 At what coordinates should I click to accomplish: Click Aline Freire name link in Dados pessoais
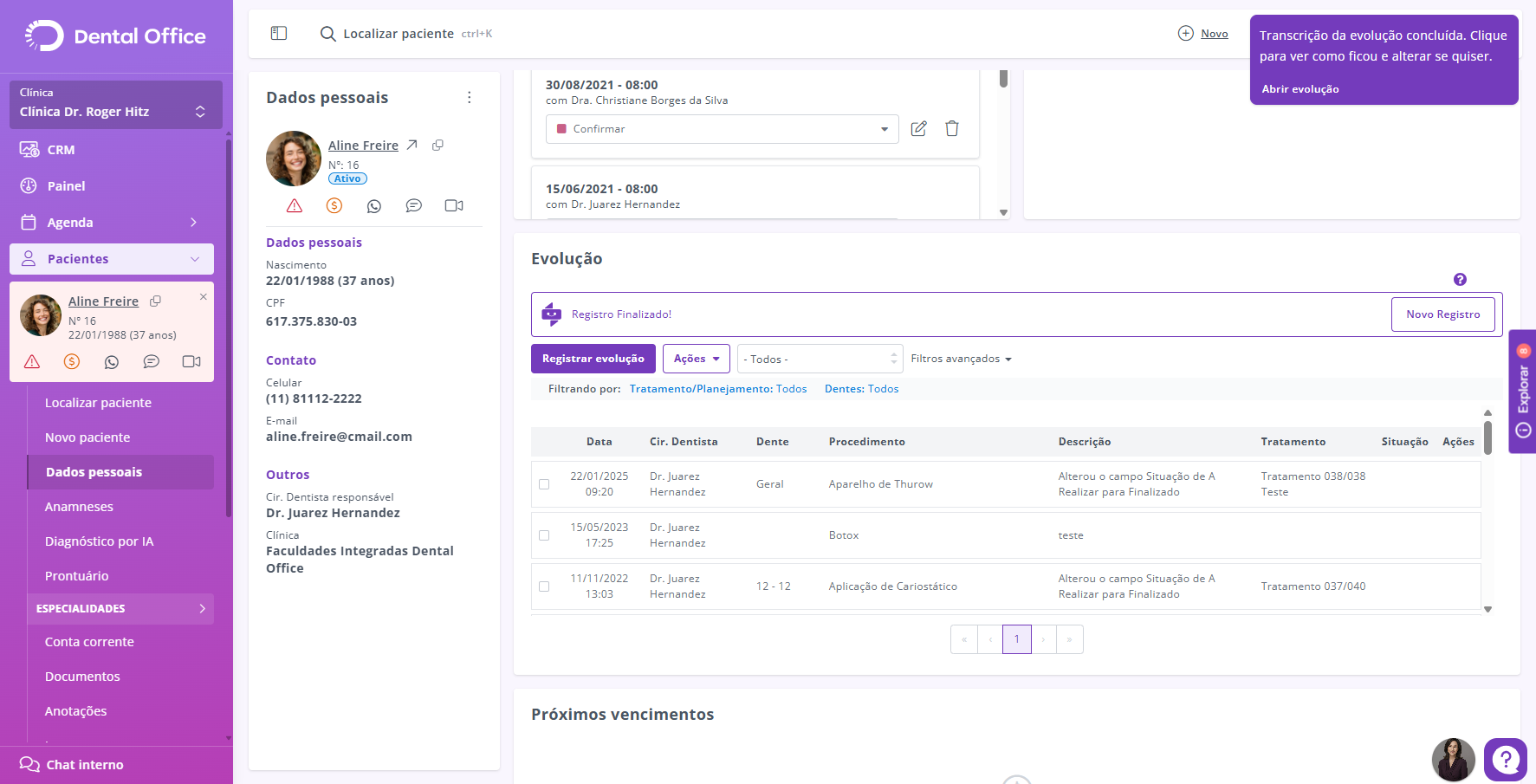pyautogui.click(x=363, y=146)
